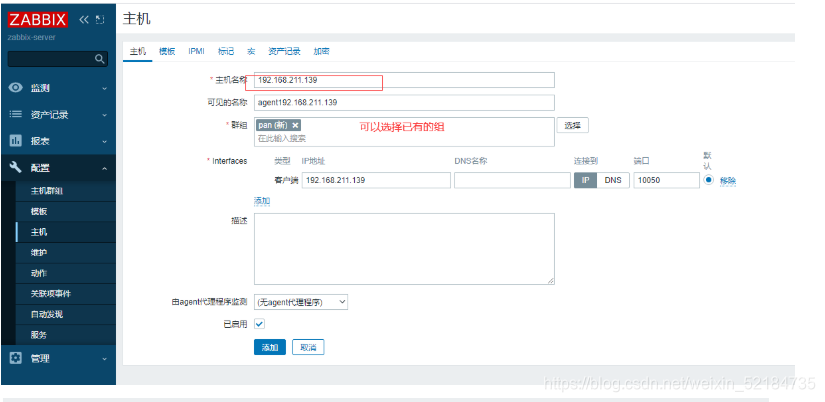Click the Zabbix logo

38,20
